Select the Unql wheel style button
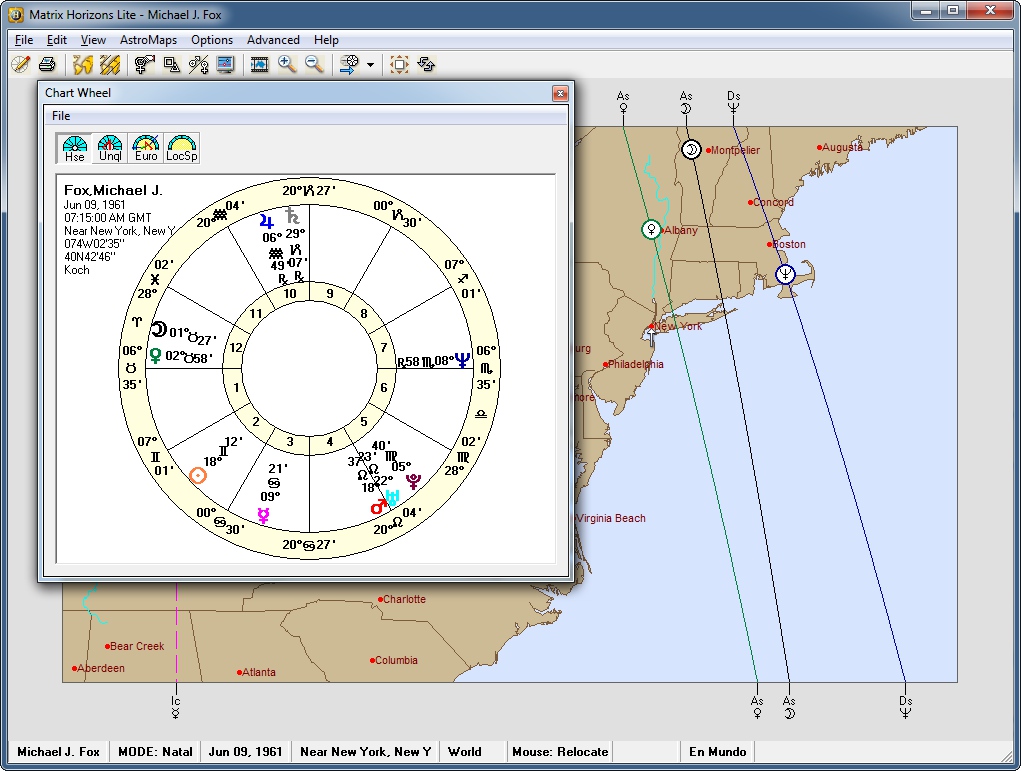Image resolution: width=1021 pixels, height=771 pixels. pyautogui.click(x=109, y=148)
